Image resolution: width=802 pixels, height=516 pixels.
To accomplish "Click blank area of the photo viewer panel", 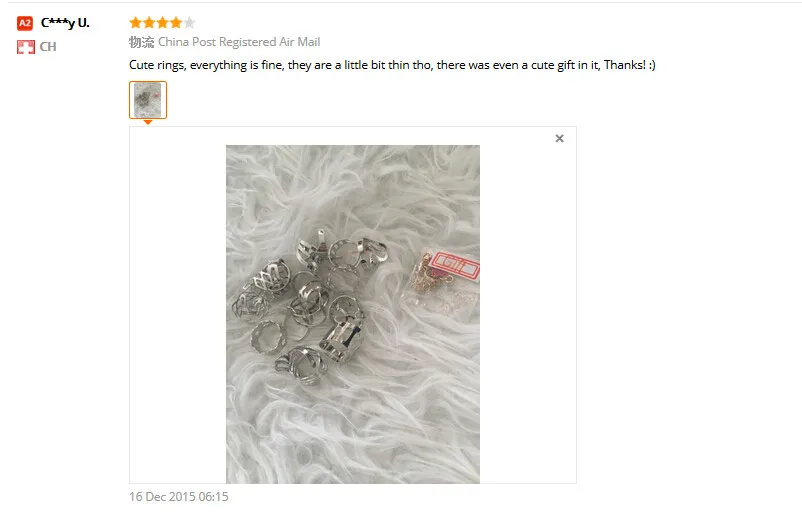I will tap(527, 307).
